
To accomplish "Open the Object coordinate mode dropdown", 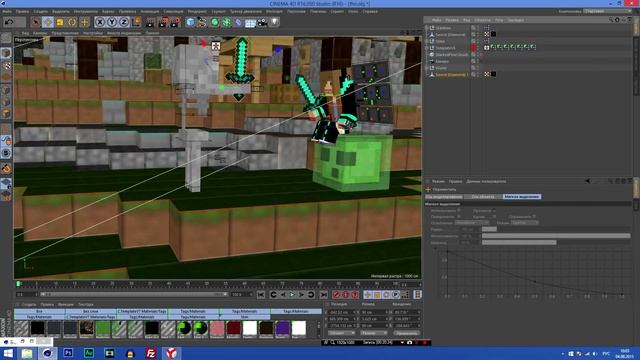I will [x=341, y=333].
